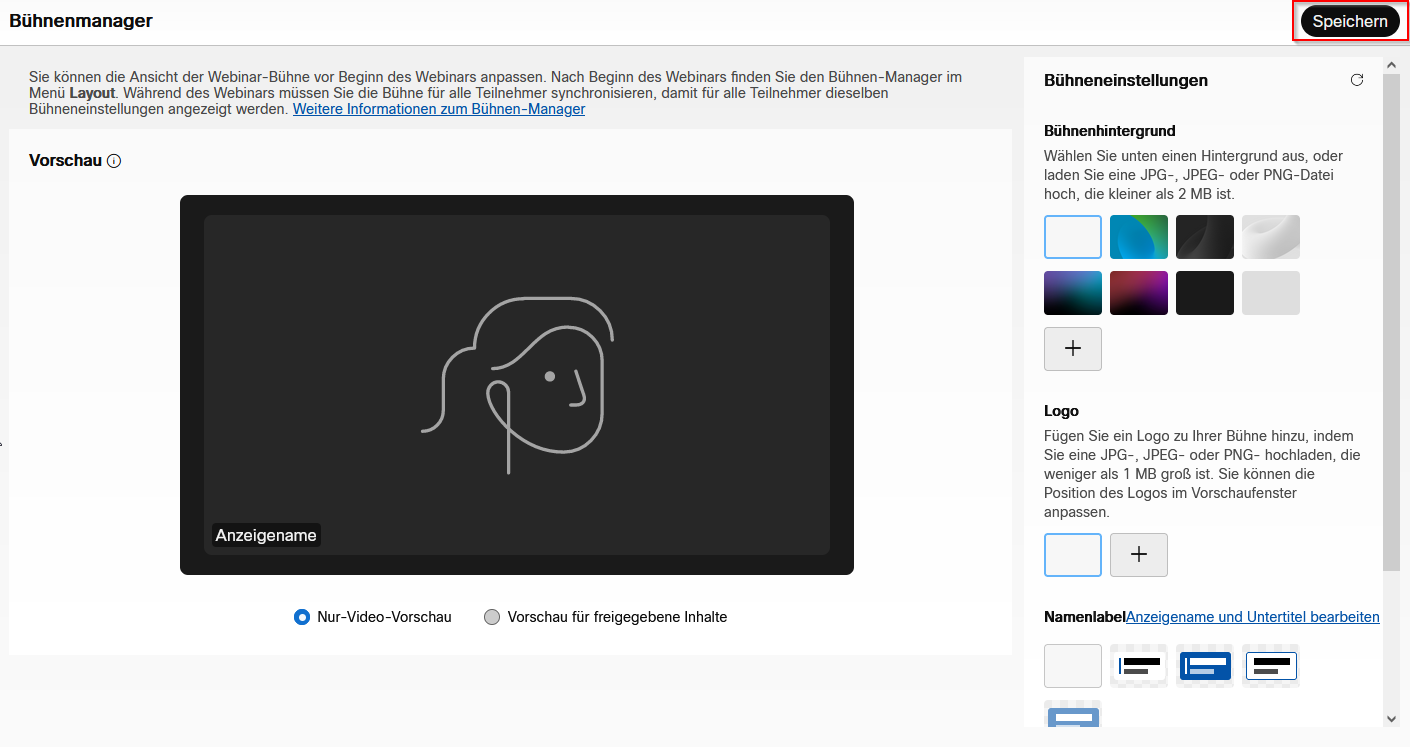This screenshot has height=747, width=1410.
Task: Select white name label with left bar
Action: (1139, 666)
